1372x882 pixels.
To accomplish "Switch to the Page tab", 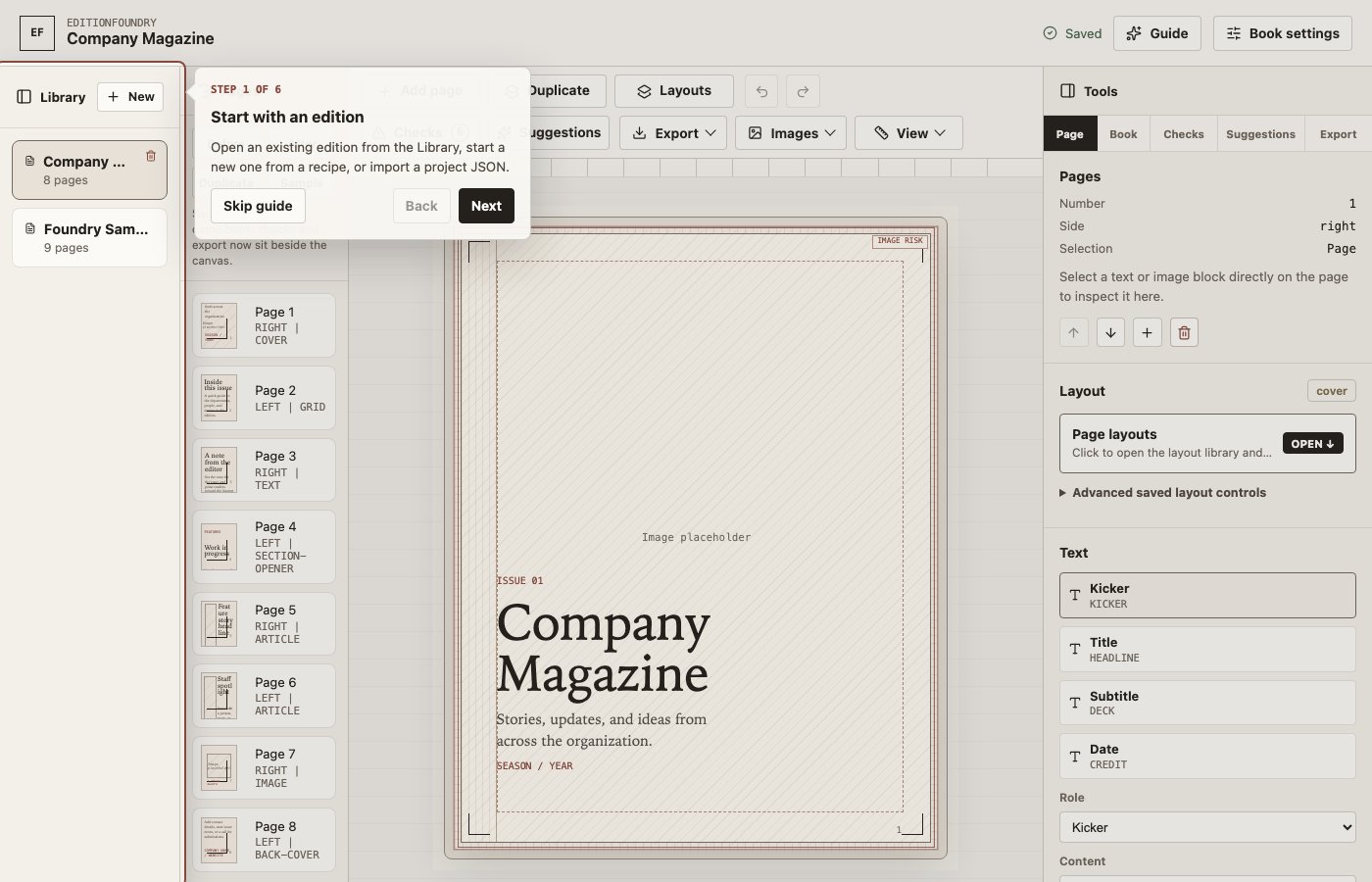I will point(1069,134).
